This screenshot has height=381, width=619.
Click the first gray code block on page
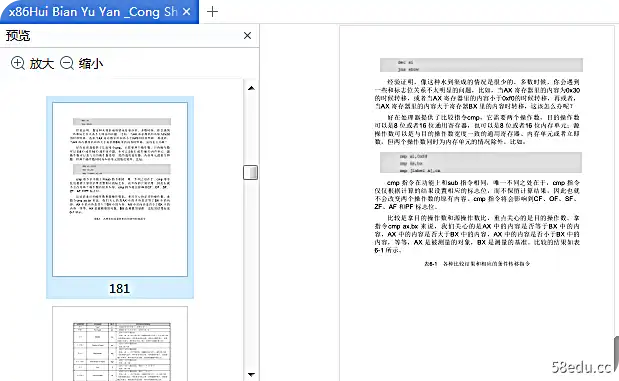click(481, 65)
